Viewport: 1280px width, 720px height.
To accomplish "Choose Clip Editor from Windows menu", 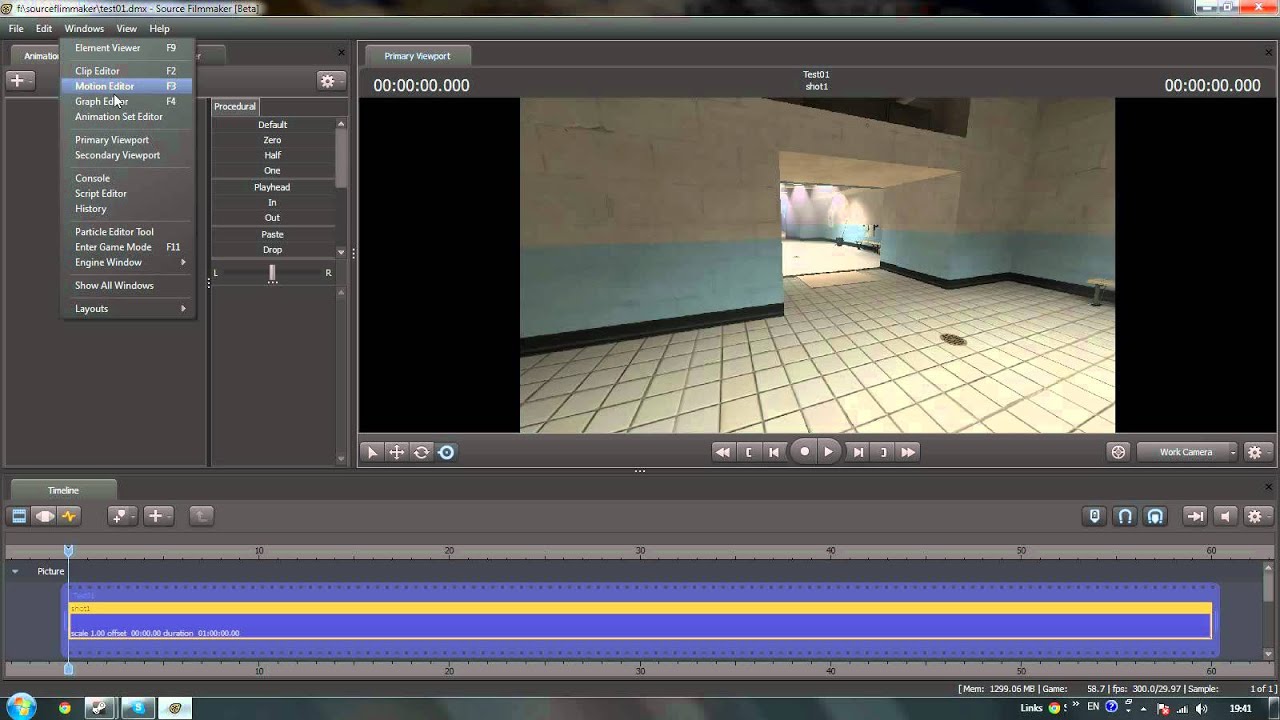I will click(127, 71).
